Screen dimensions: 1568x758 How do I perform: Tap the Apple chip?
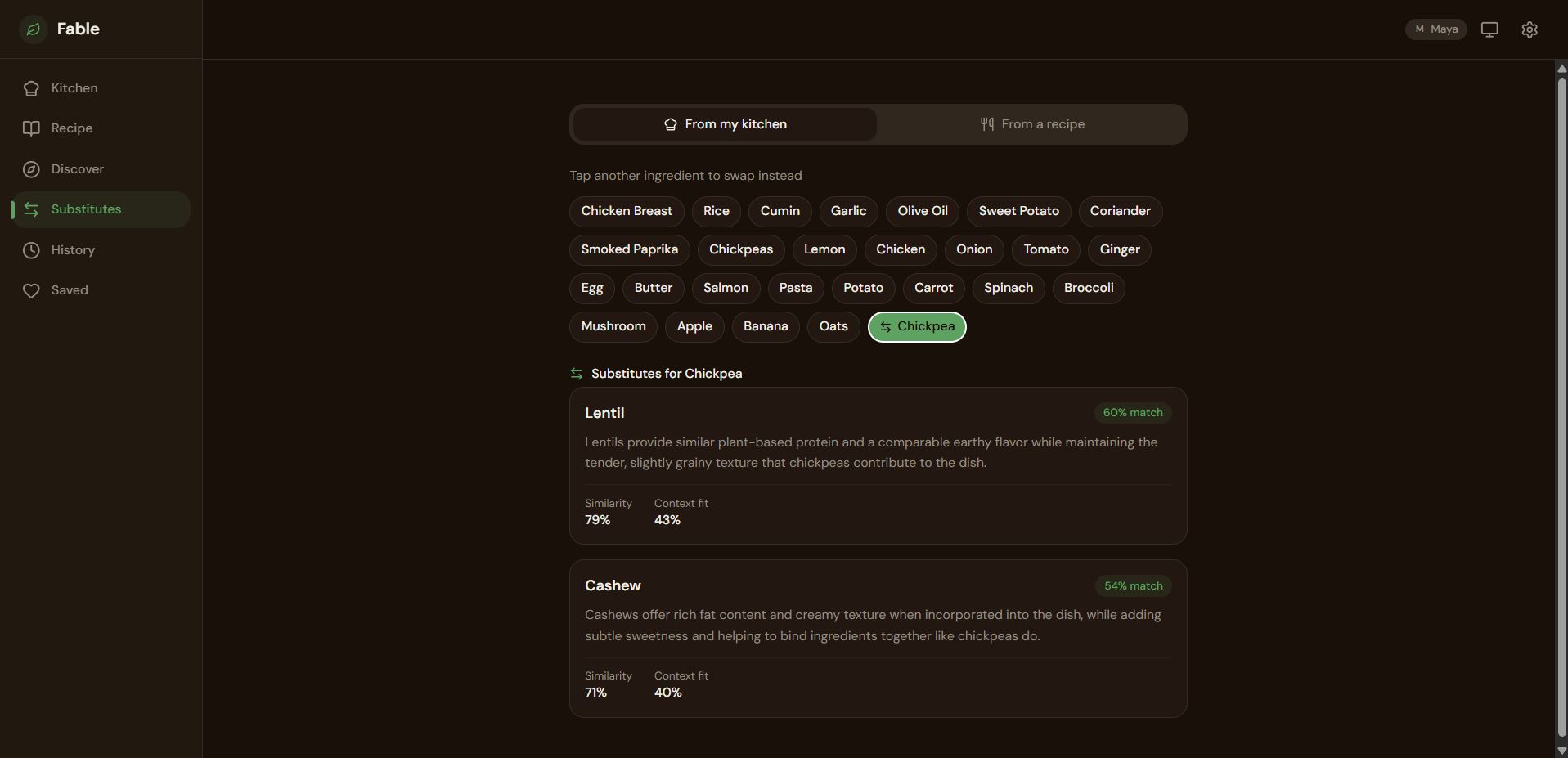click(694, 326)
